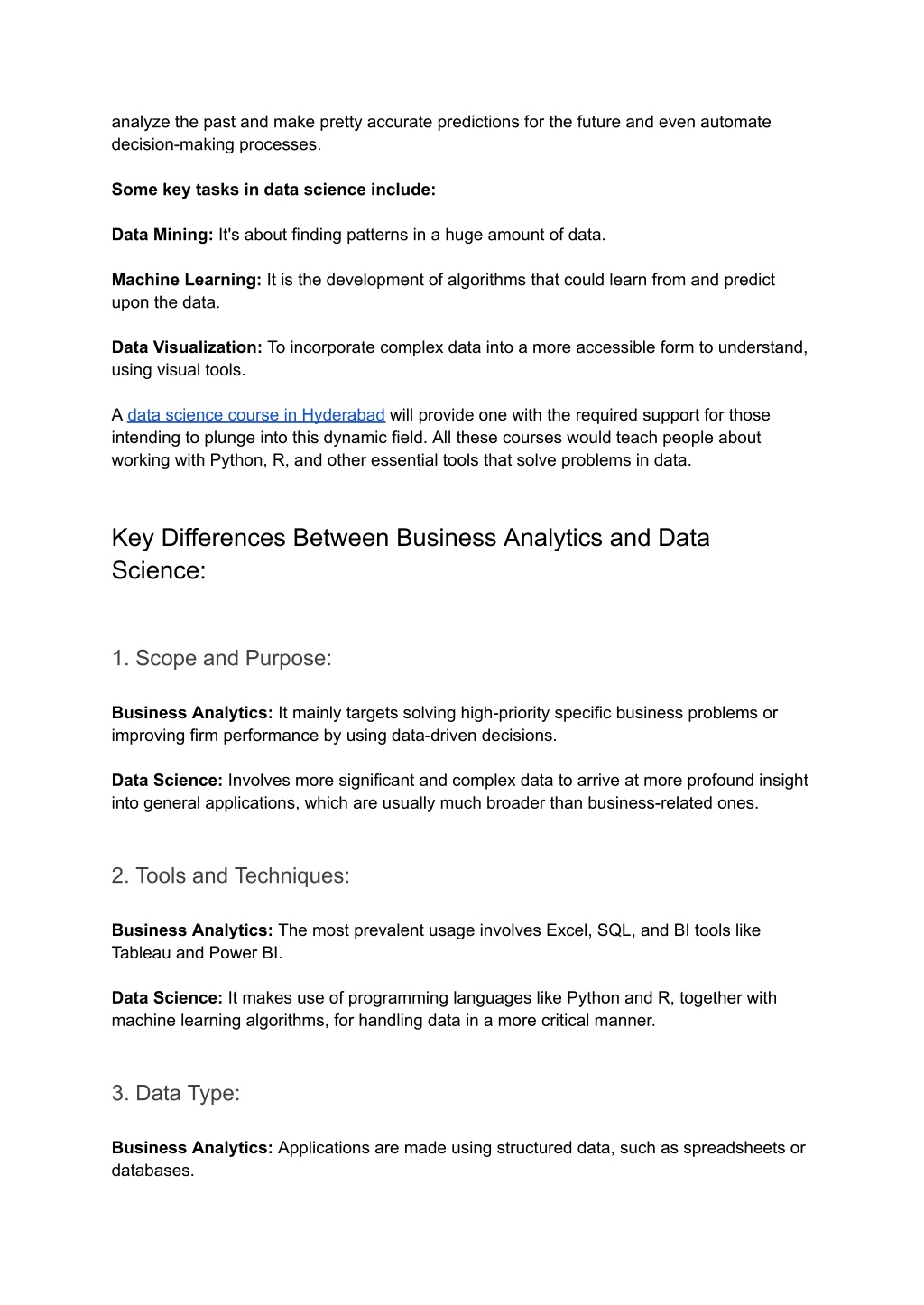Click the Key Differences Between Business Analytics heading
Image resolution: width=924 pixels, height=1305 pixels.
coord(411,554)
